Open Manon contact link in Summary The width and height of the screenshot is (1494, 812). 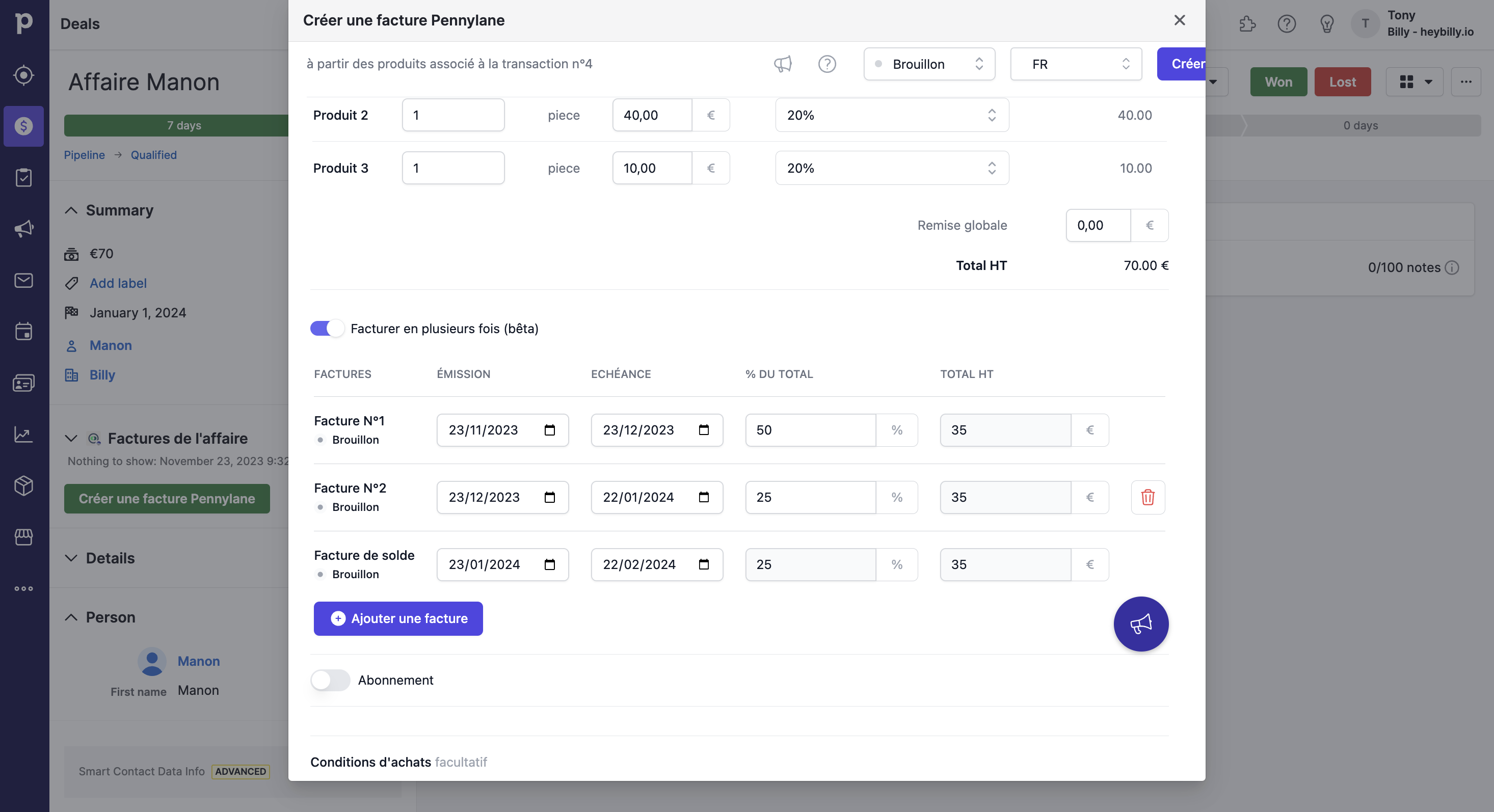(x=111, y=345)
